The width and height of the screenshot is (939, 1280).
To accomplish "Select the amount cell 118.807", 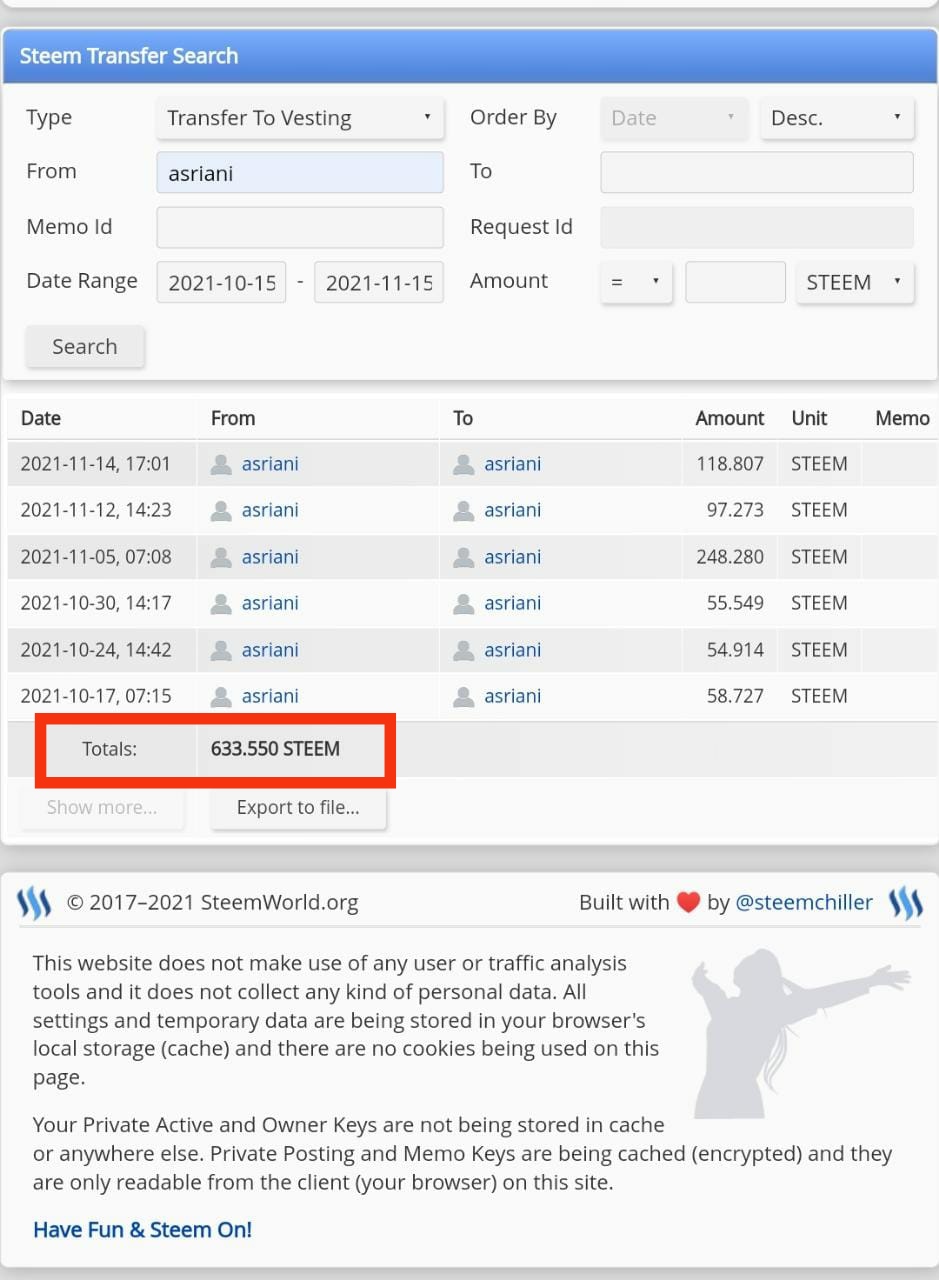I will (730, 464).
